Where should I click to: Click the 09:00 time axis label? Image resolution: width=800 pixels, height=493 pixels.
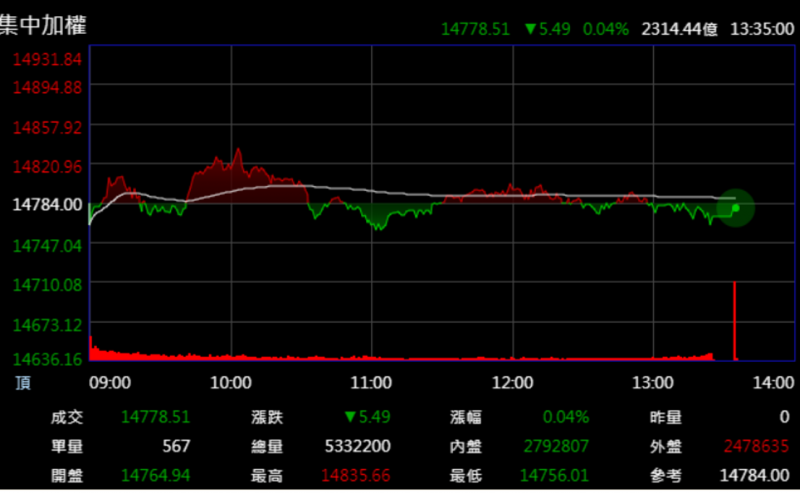pyautogui.click(x=110, y=382)
